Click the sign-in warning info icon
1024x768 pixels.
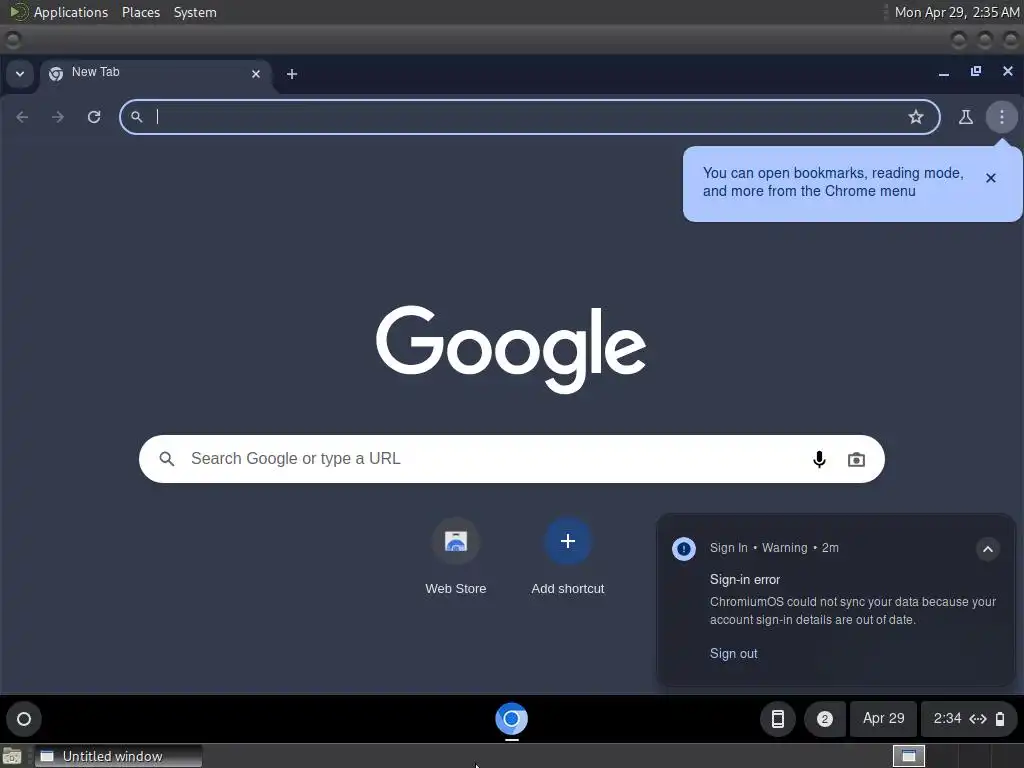tap(684, 549)
